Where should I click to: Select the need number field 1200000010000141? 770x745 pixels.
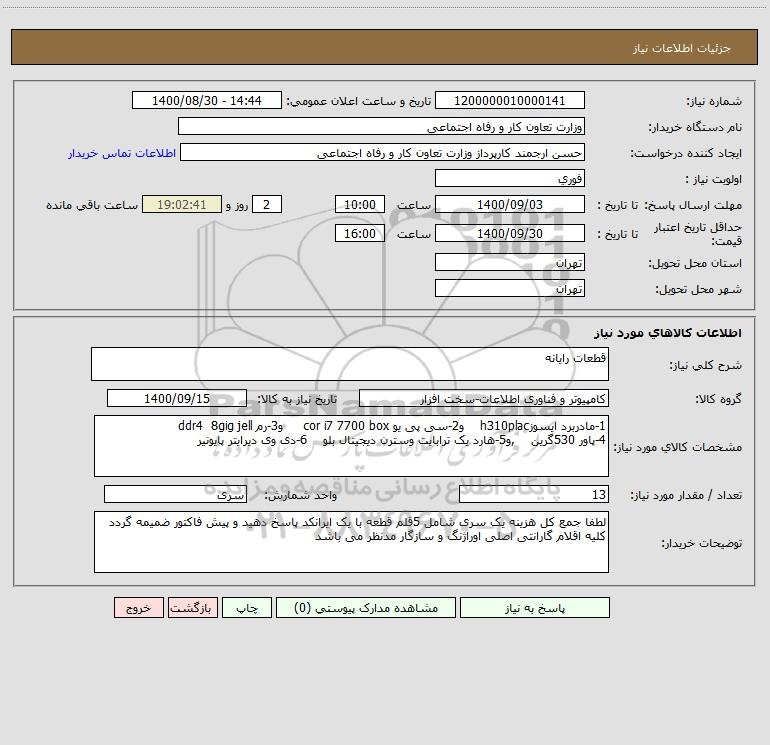[510, 100]
